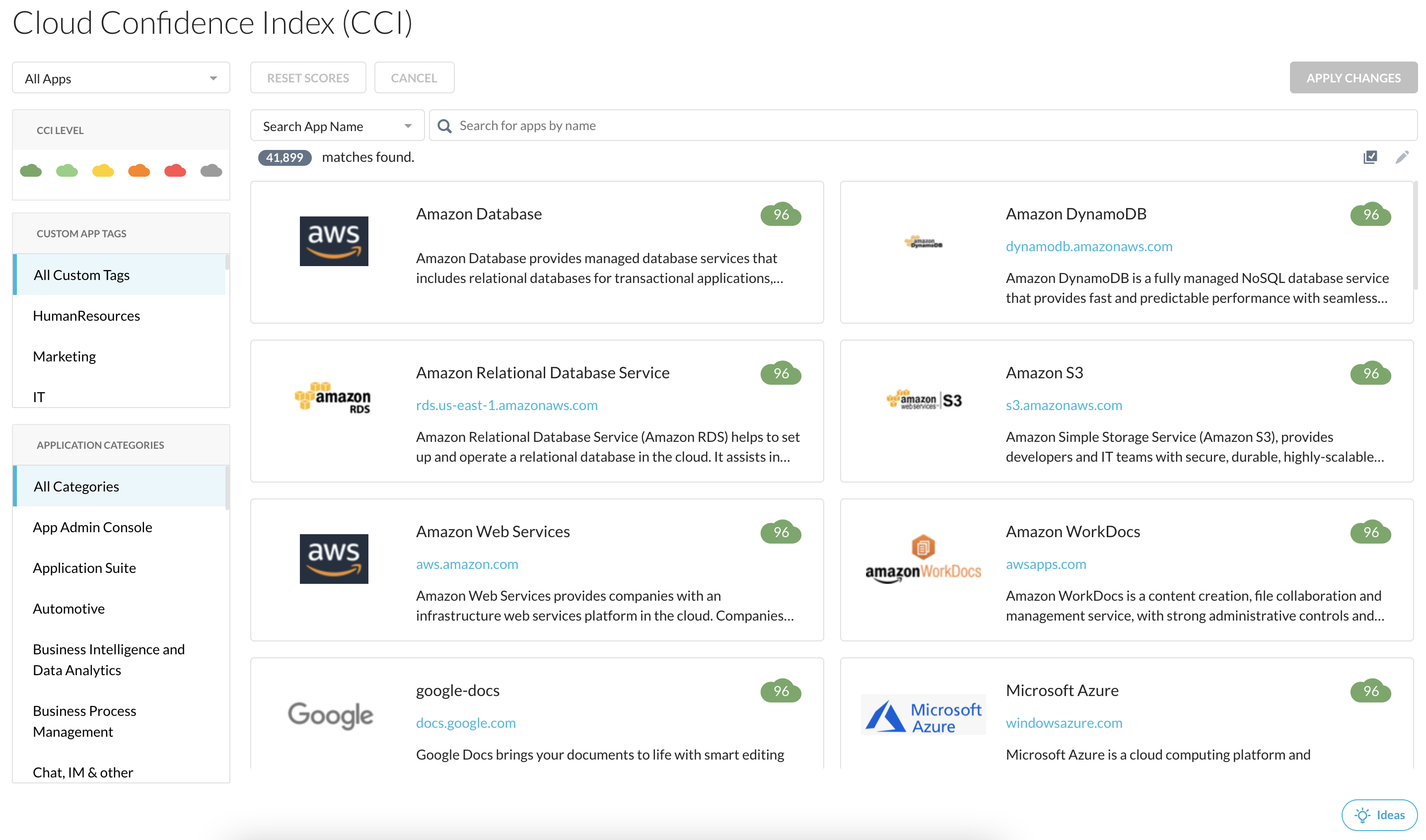This screenshot has width=1426, height=840.
Task: Filter by light green CCI level cloud
Action: tap(67, 170)
